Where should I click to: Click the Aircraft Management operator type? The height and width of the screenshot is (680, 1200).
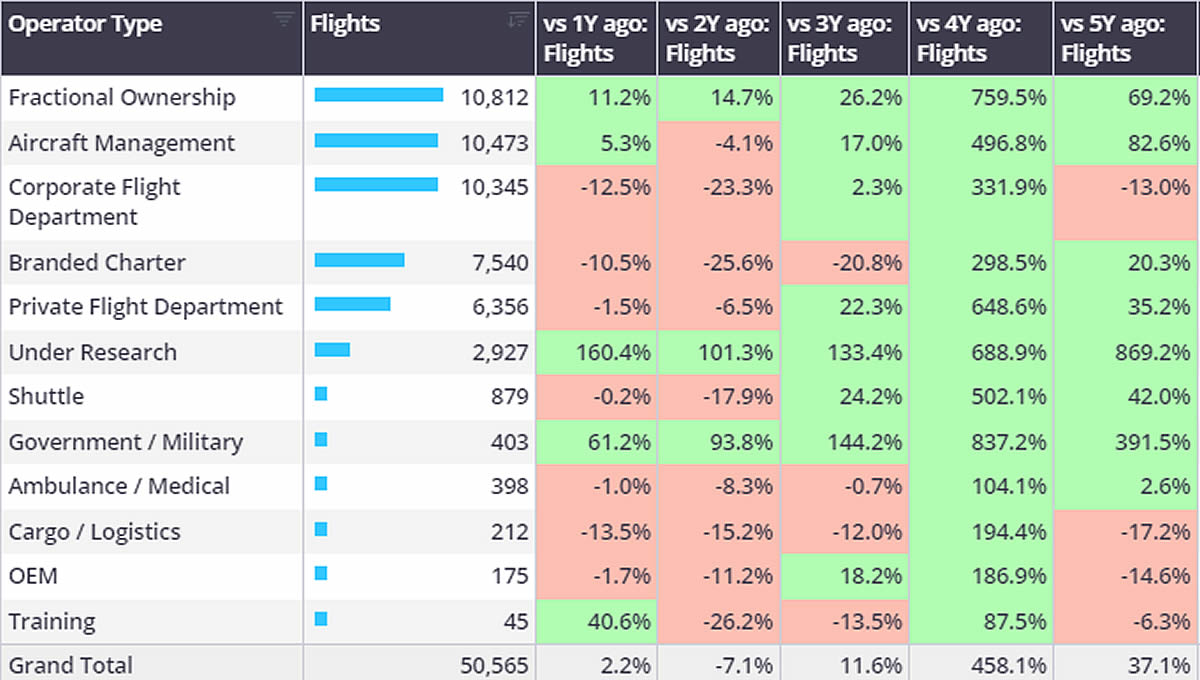[x=122, y=143]
